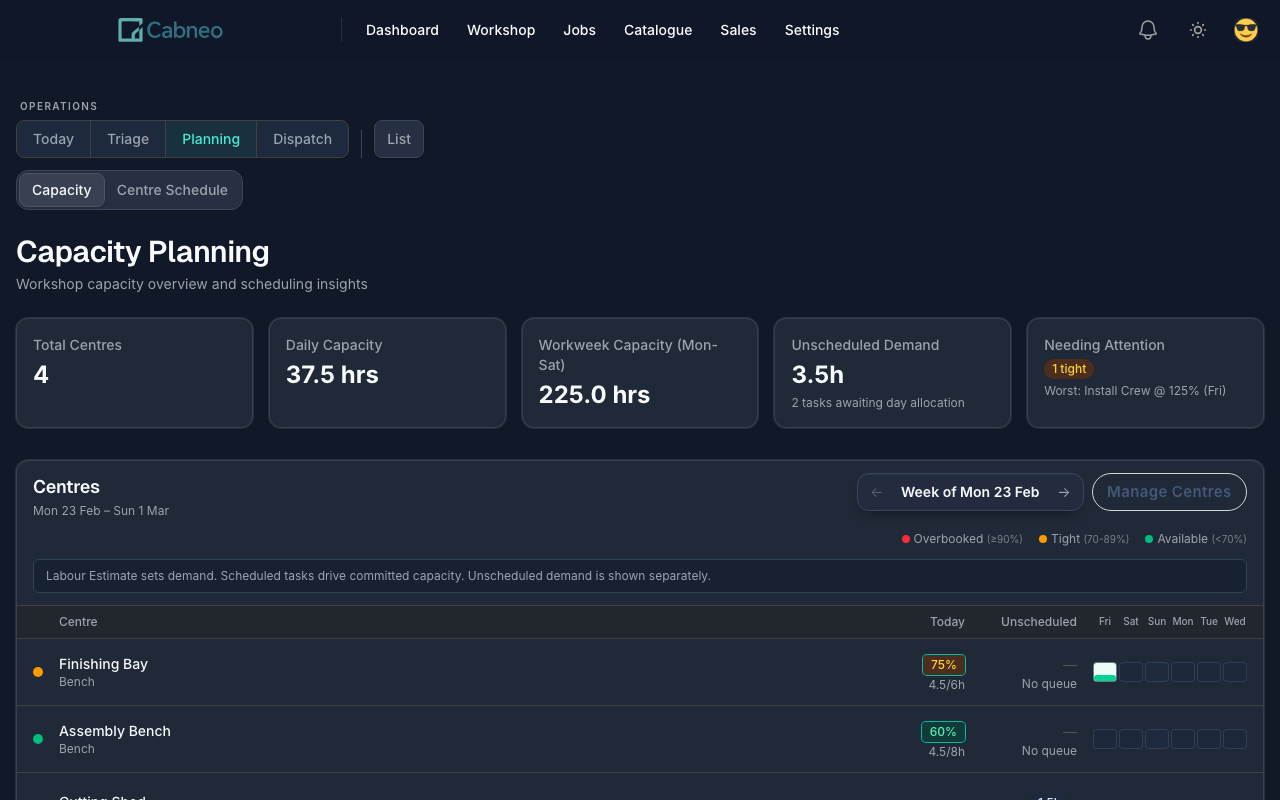Image resolution: width=1280 pixels, height=800 pixels.
Task: Switch to Centre Schedule view
Action: point(172,190)
